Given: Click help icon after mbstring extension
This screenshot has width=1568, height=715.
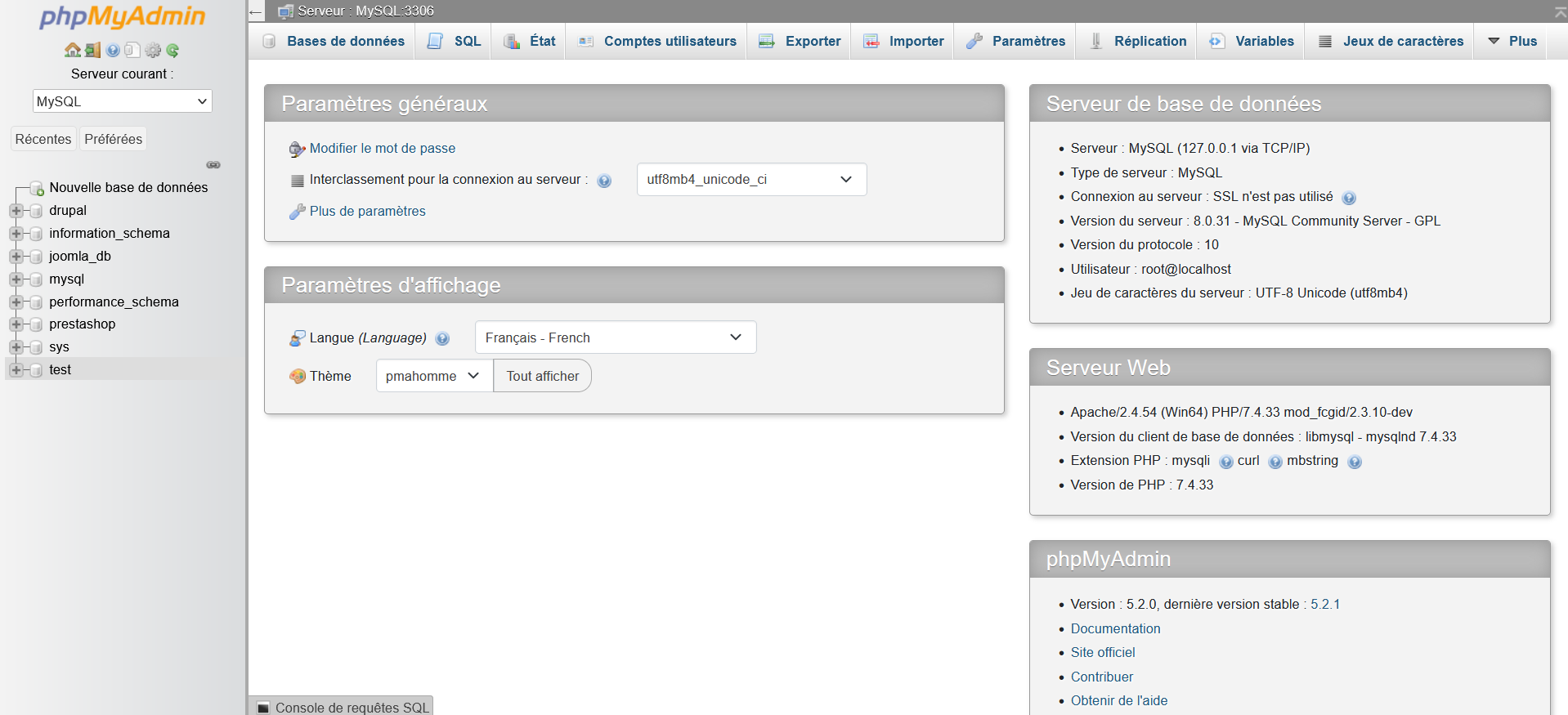Looking at the screenshot, I should pyautogui.click(x=1354, y=462).
